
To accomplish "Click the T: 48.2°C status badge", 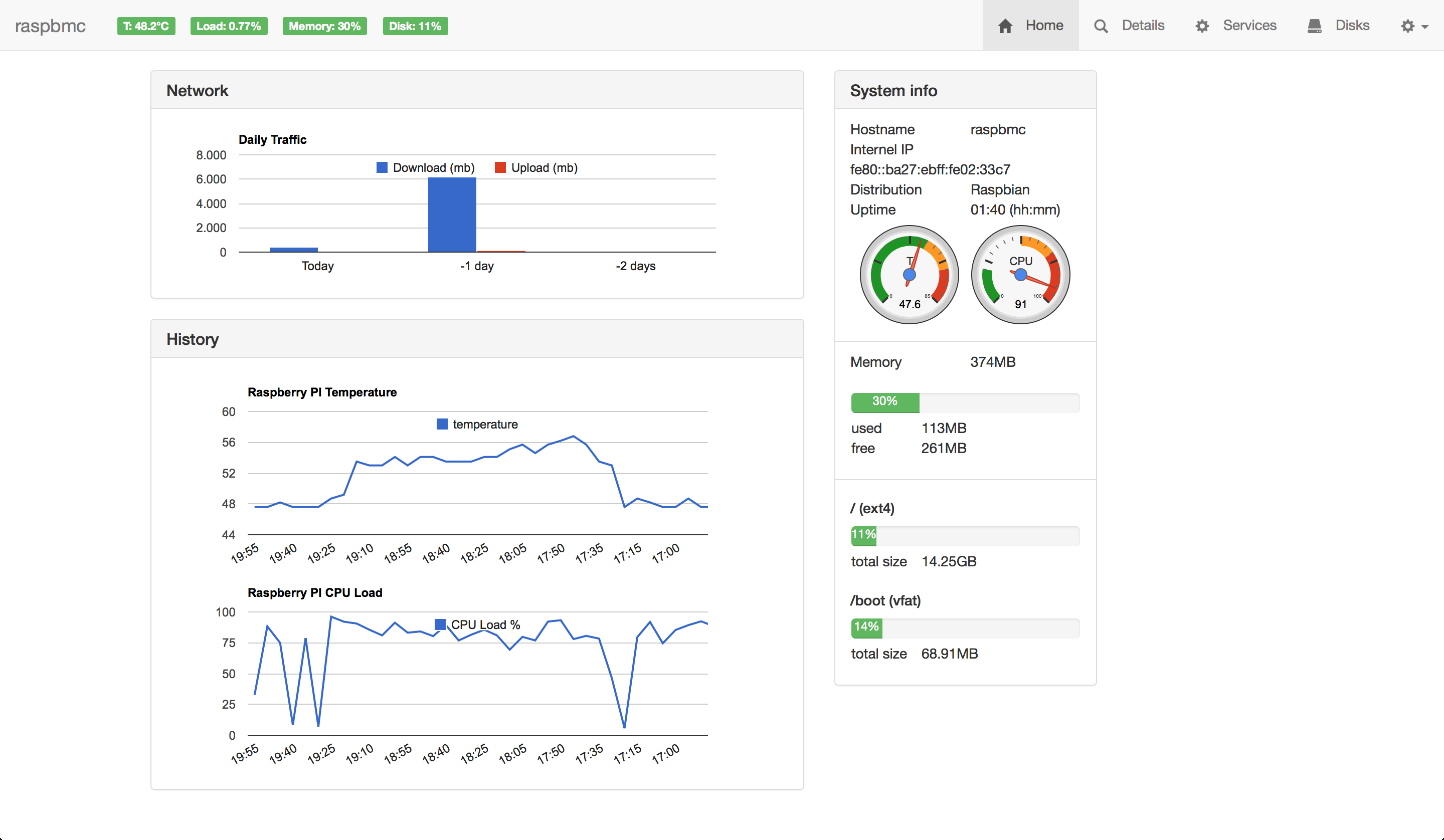I will point(146,27).
